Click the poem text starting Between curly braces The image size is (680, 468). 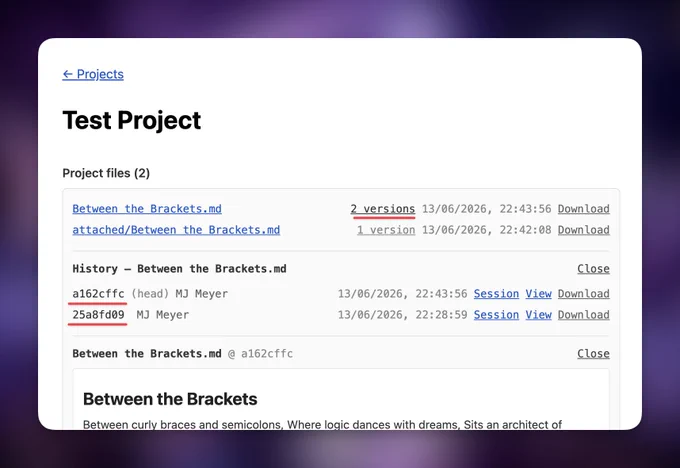click(x=322, y=424)
